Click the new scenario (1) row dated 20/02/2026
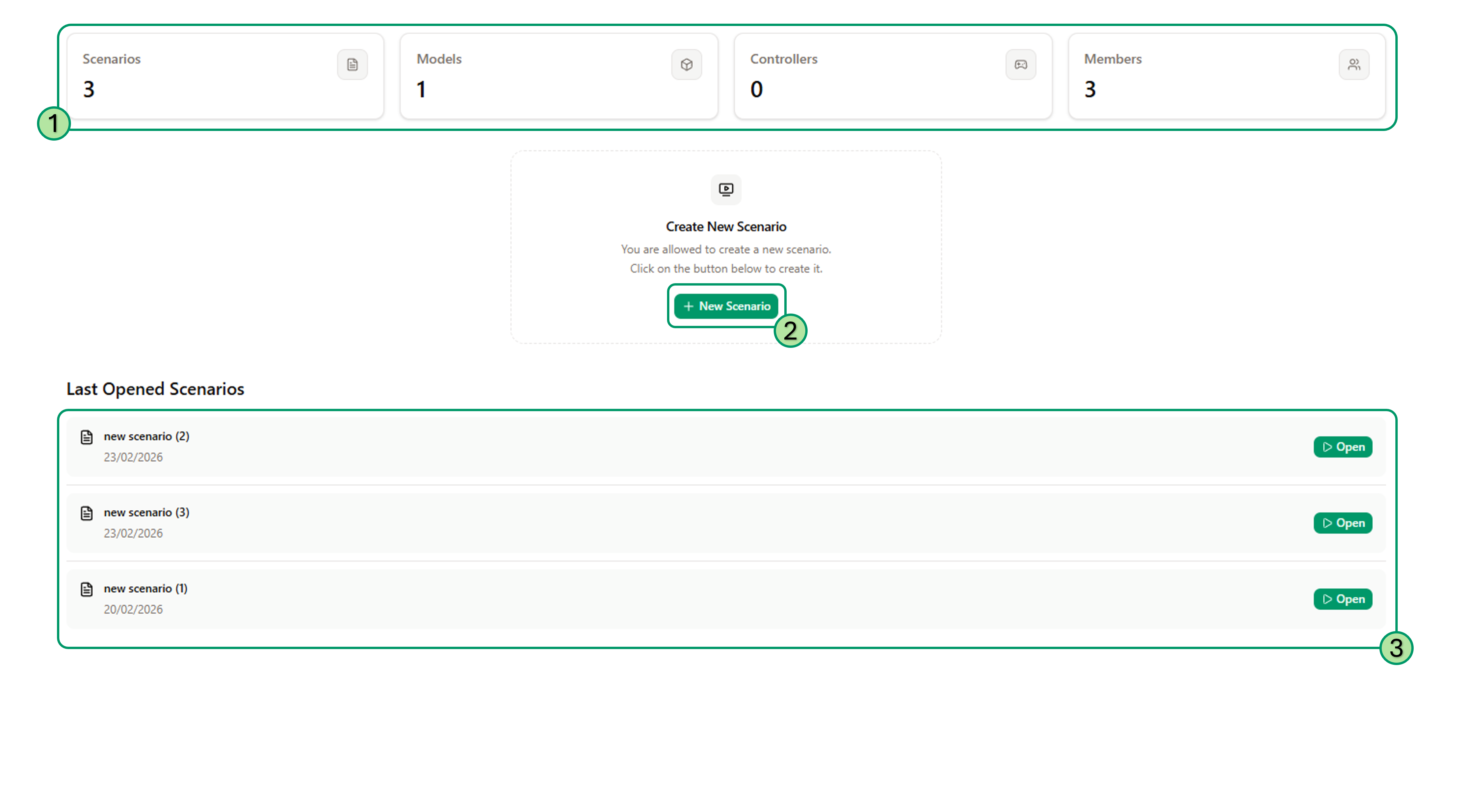The height and width of the screenshot is (812, 1466). click(x=683, y=599)
